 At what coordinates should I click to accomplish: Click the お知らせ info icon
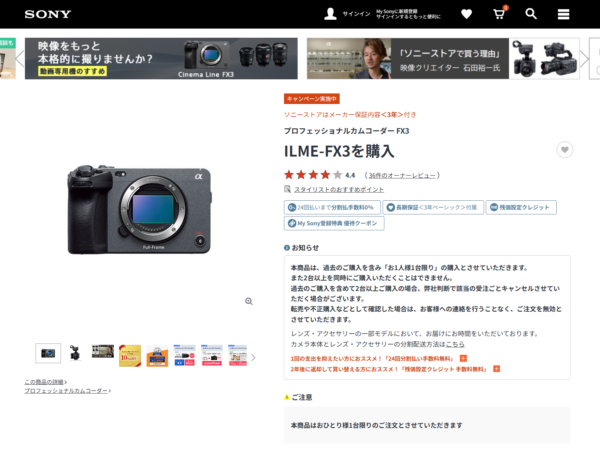[287, 248]
